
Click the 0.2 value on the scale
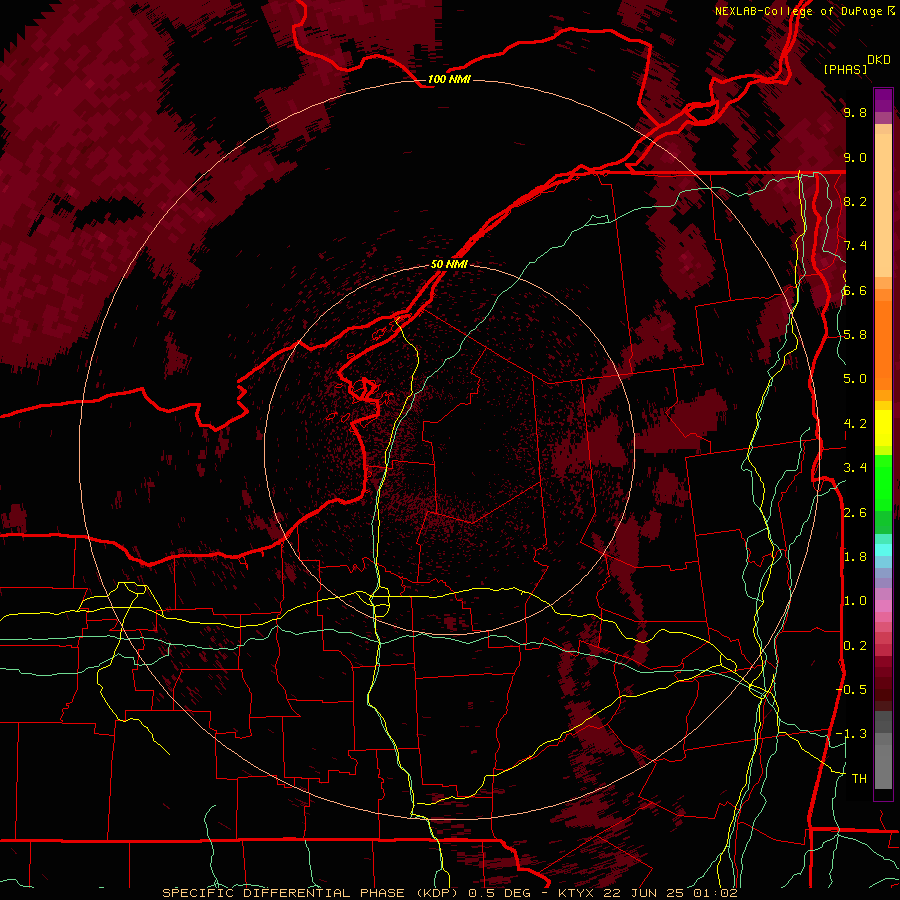855,646
